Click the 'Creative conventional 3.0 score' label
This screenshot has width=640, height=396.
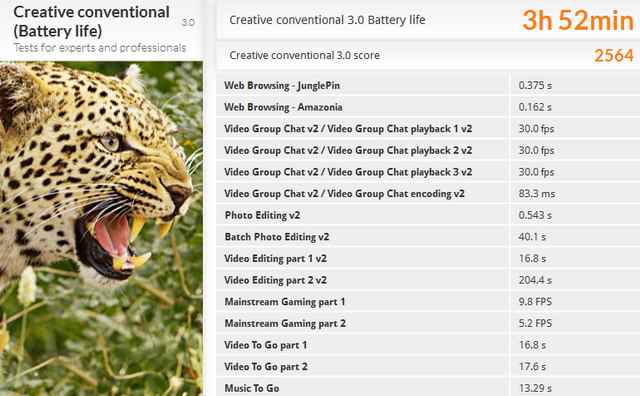pos(304,55)
